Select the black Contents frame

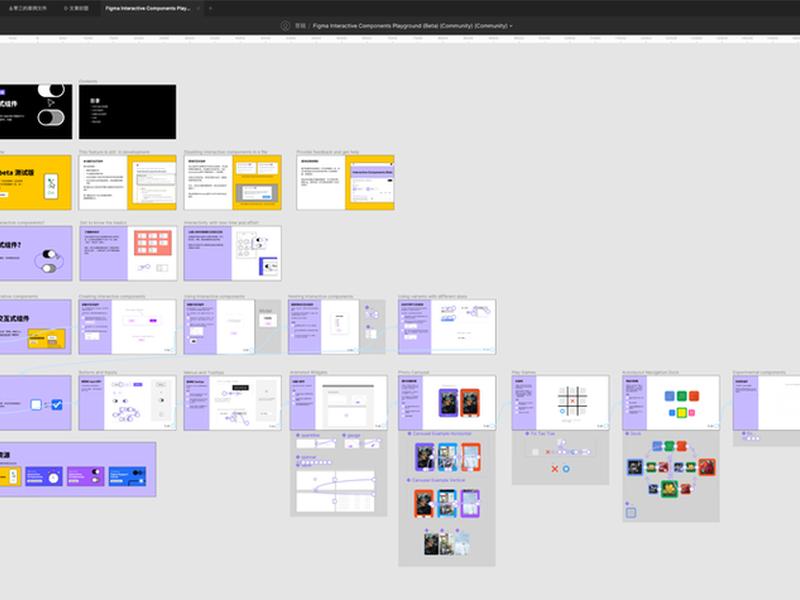128,112
